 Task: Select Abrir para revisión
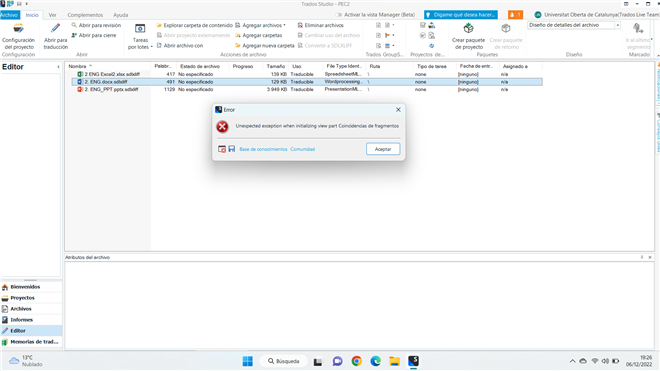pyautogui.click(x=96, y=25)
